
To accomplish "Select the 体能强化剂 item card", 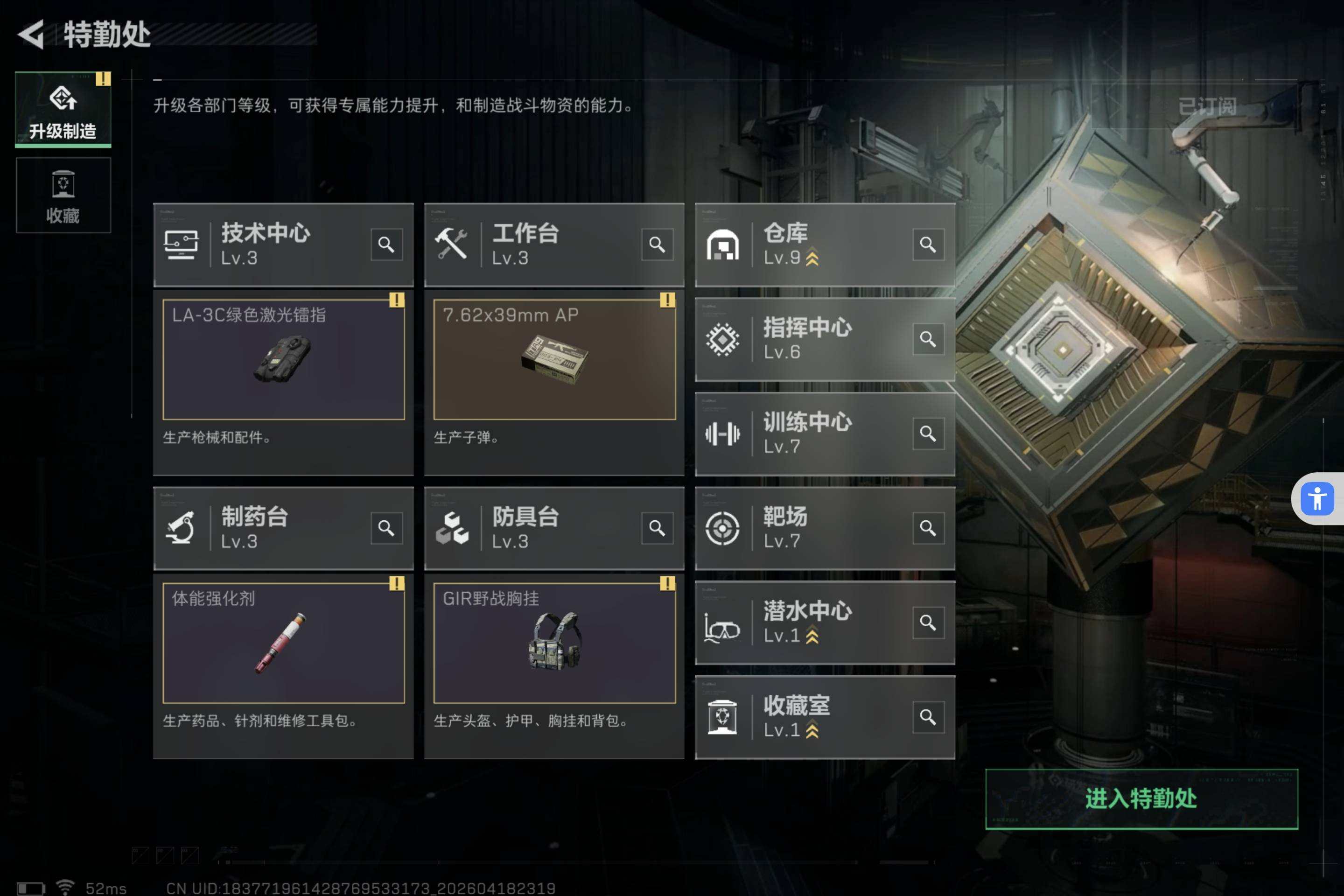I will point(283,643).
